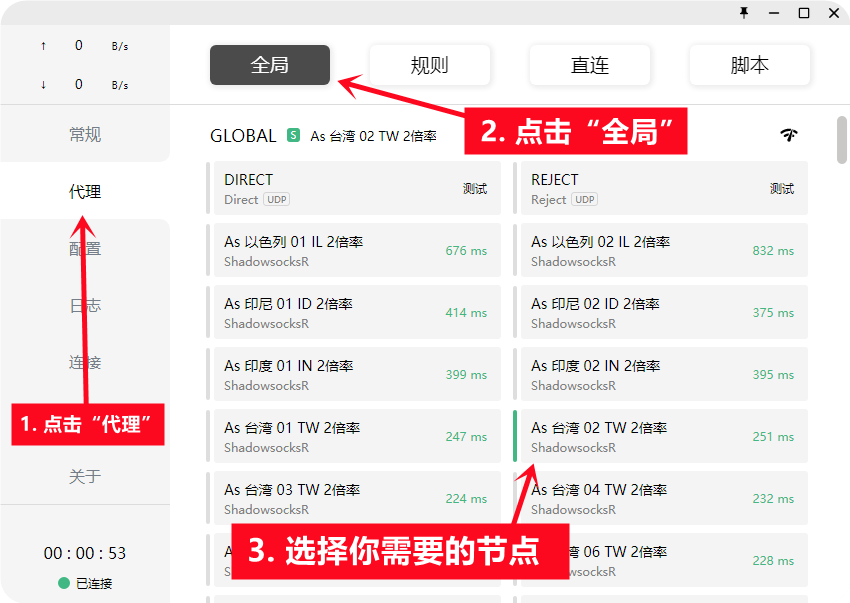This screenshot has height=603, width=850.
Task: Open the 常规 general section
Action: point(85,134)
